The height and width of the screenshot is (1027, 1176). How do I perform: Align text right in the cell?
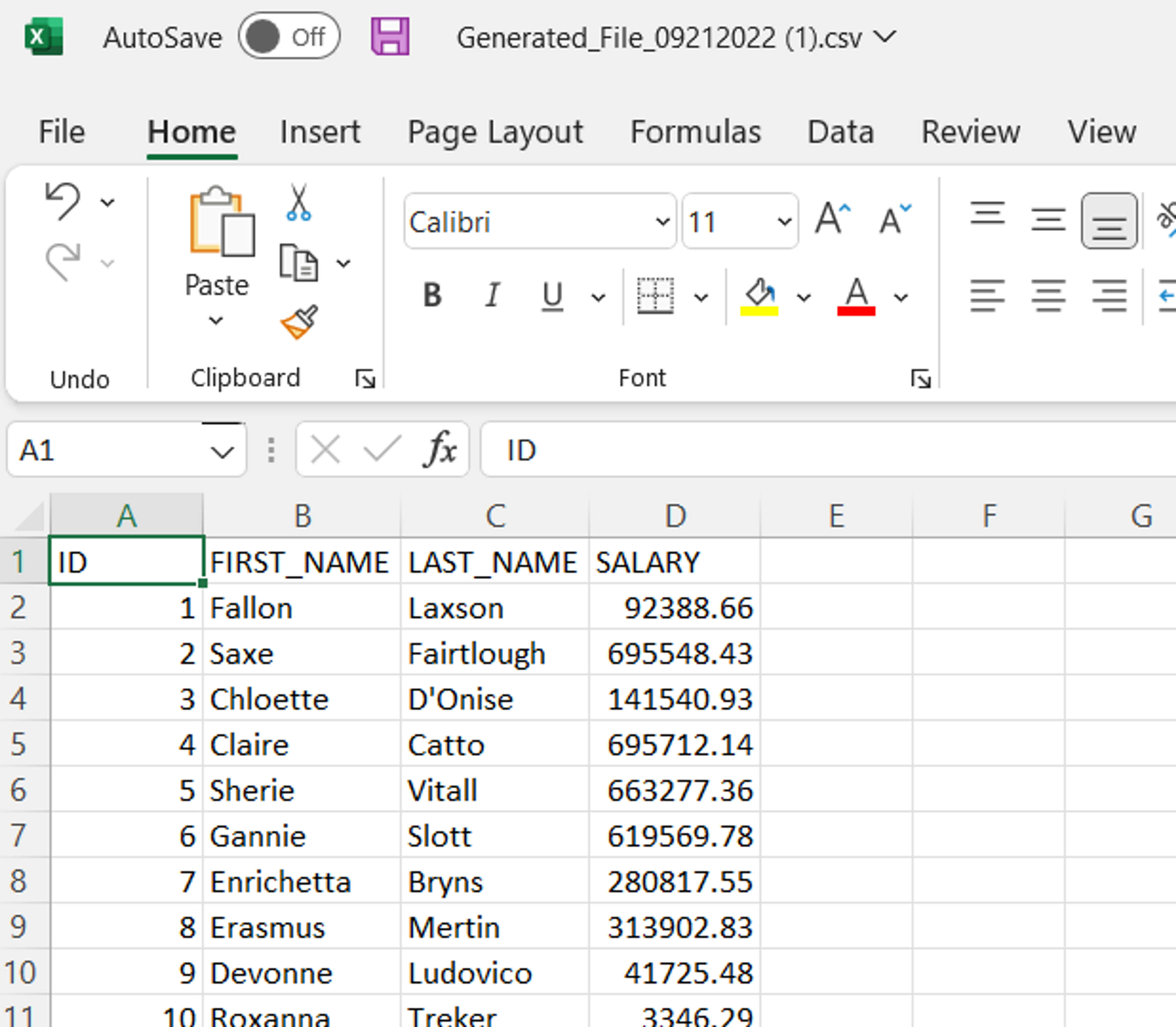click(1109, 296)
